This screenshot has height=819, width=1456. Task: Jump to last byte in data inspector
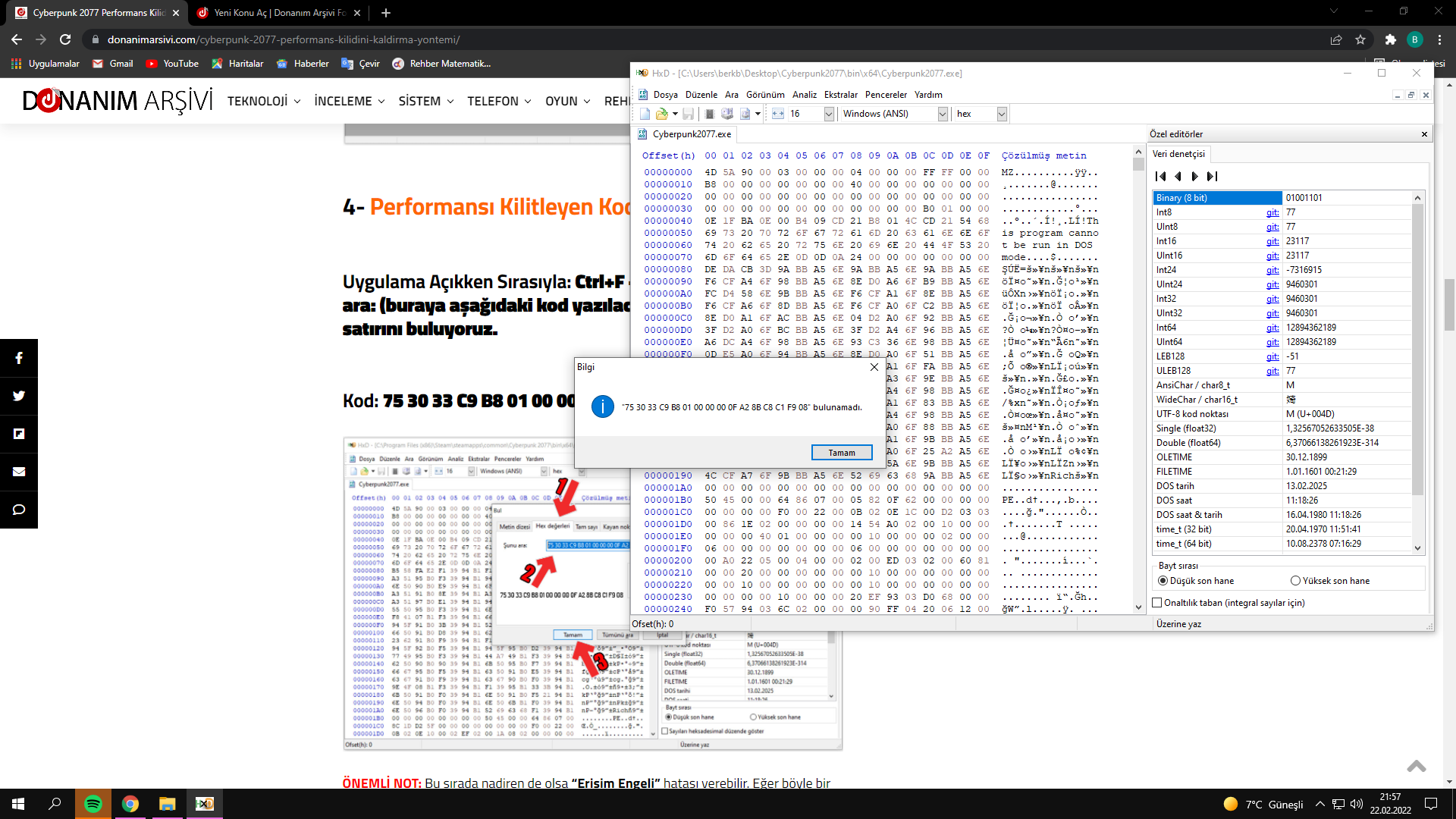pyautogui.click(x=1213, y=177)
